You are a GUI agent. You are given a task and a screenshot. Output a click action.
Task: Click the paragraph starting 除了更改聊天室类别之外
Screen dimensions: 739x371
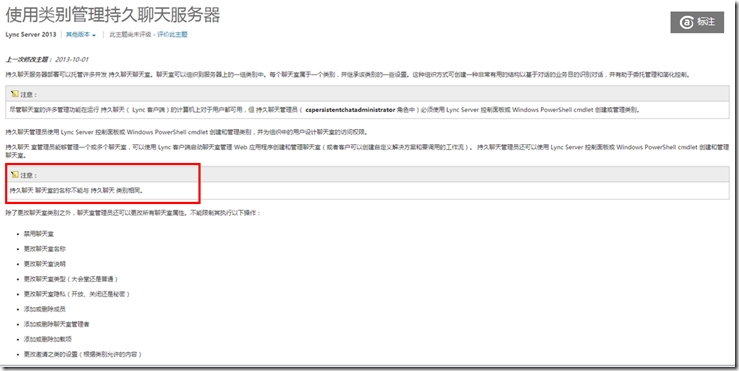point(132,213)
